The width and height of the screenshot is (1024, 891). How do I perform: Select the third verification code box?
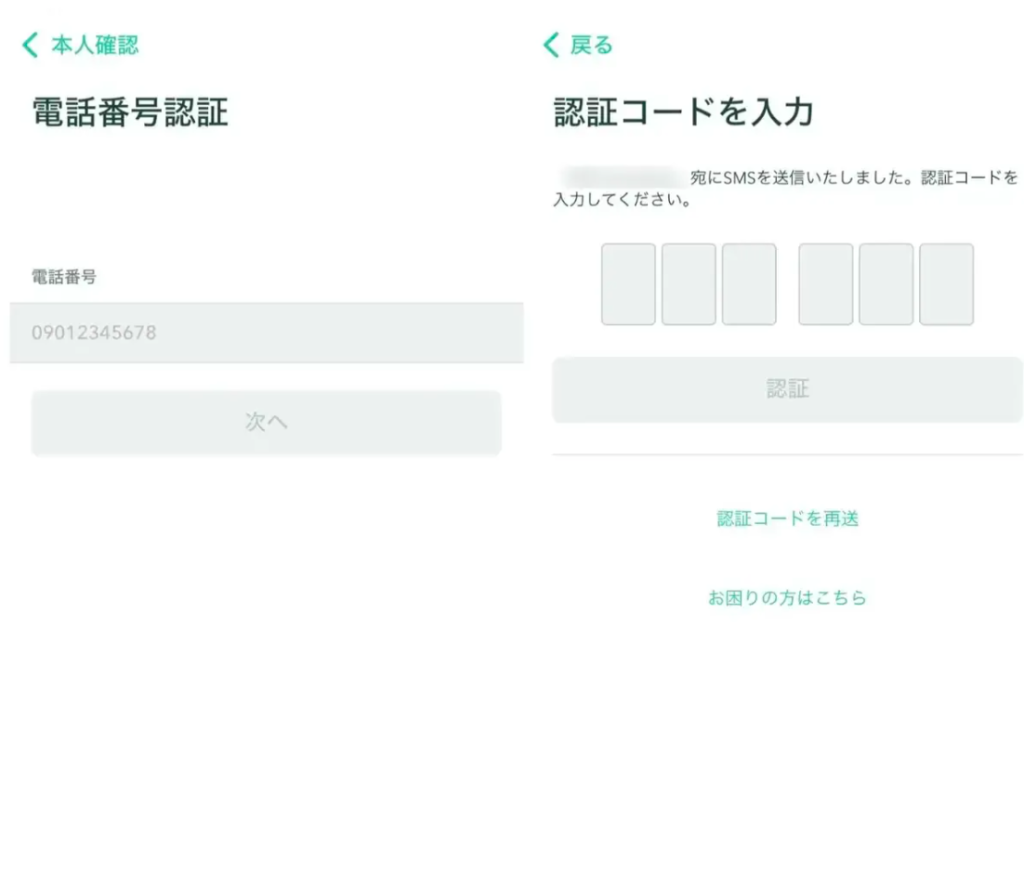point(749,284)
